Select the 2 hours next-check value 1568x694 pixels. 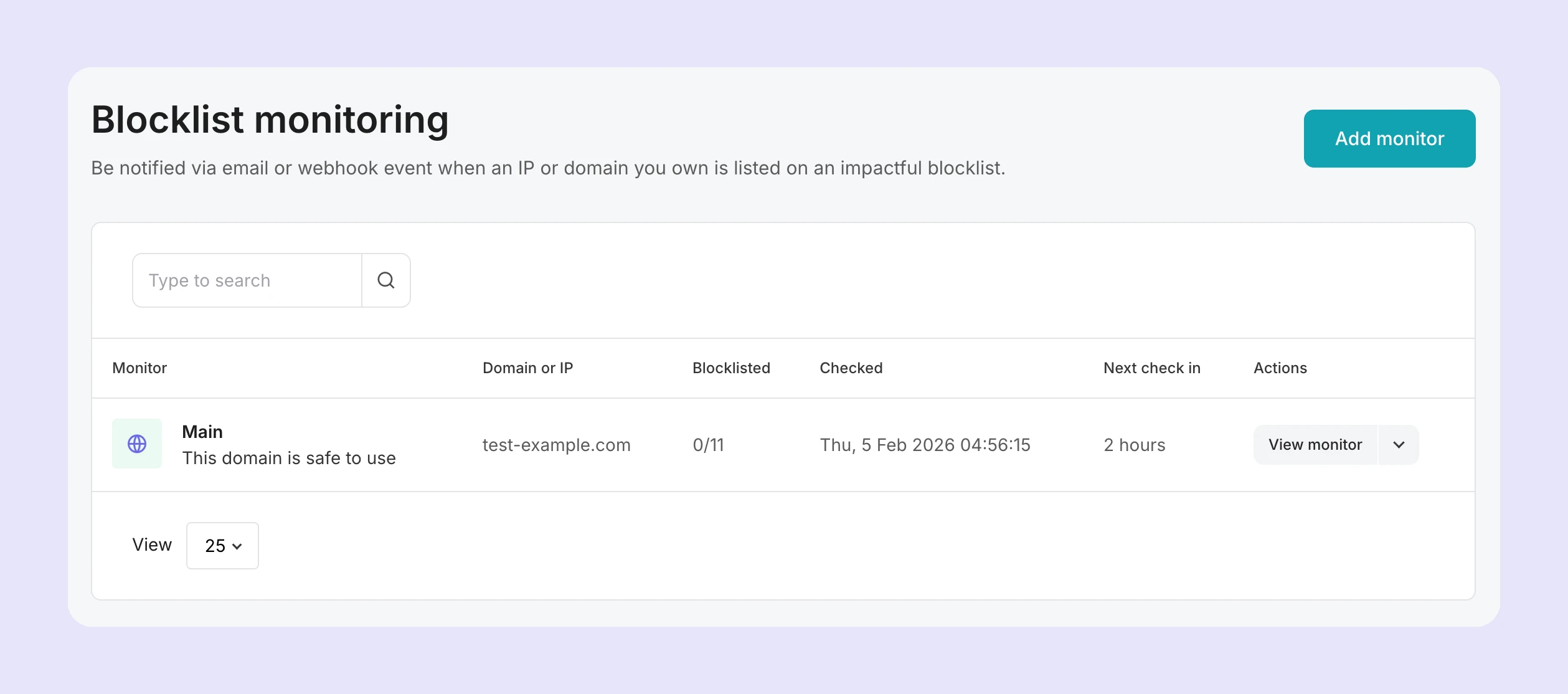tap(1134, 444)
